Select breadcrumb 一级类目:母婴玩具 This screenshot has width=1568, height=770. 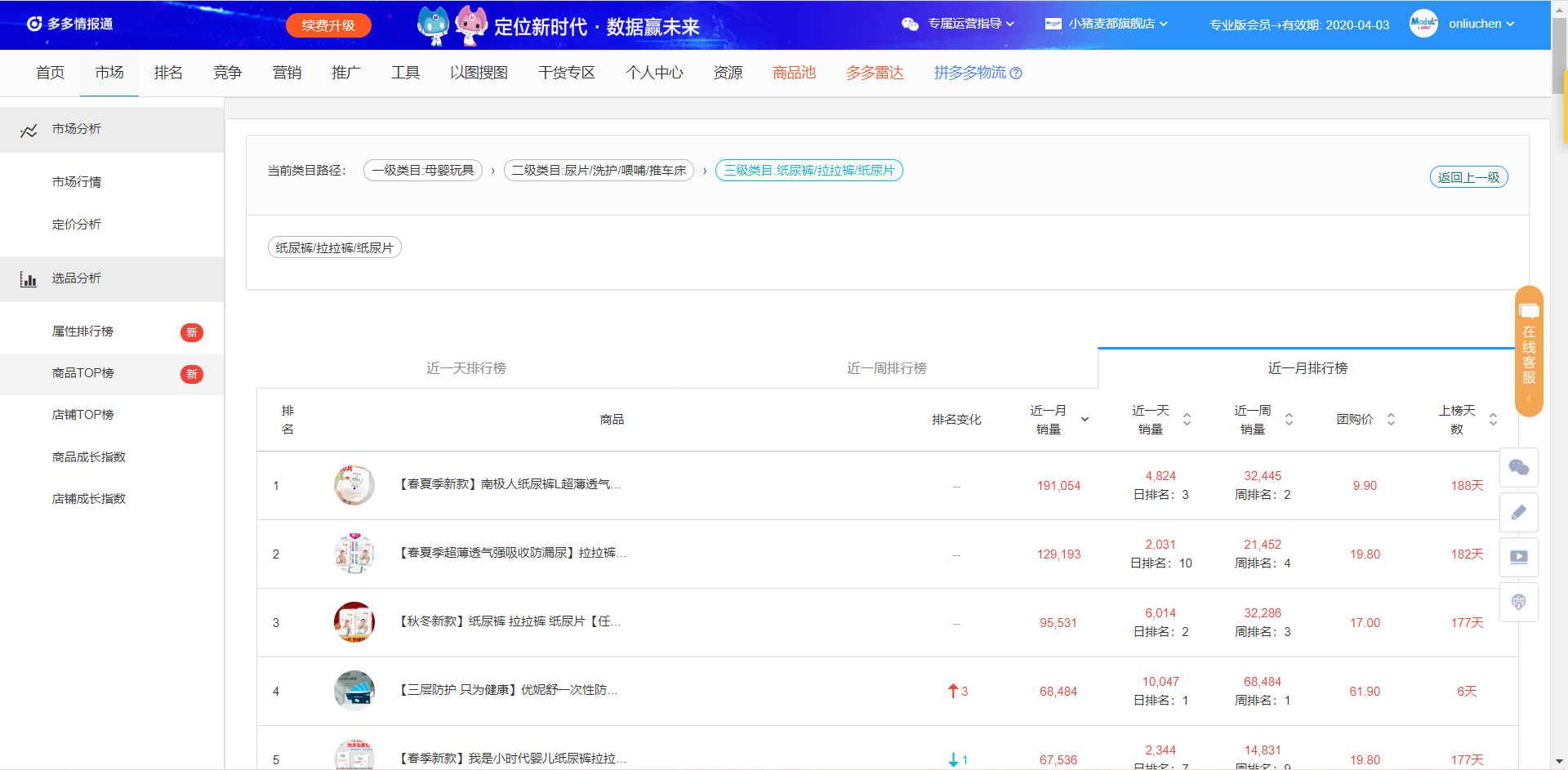point(423,171)
